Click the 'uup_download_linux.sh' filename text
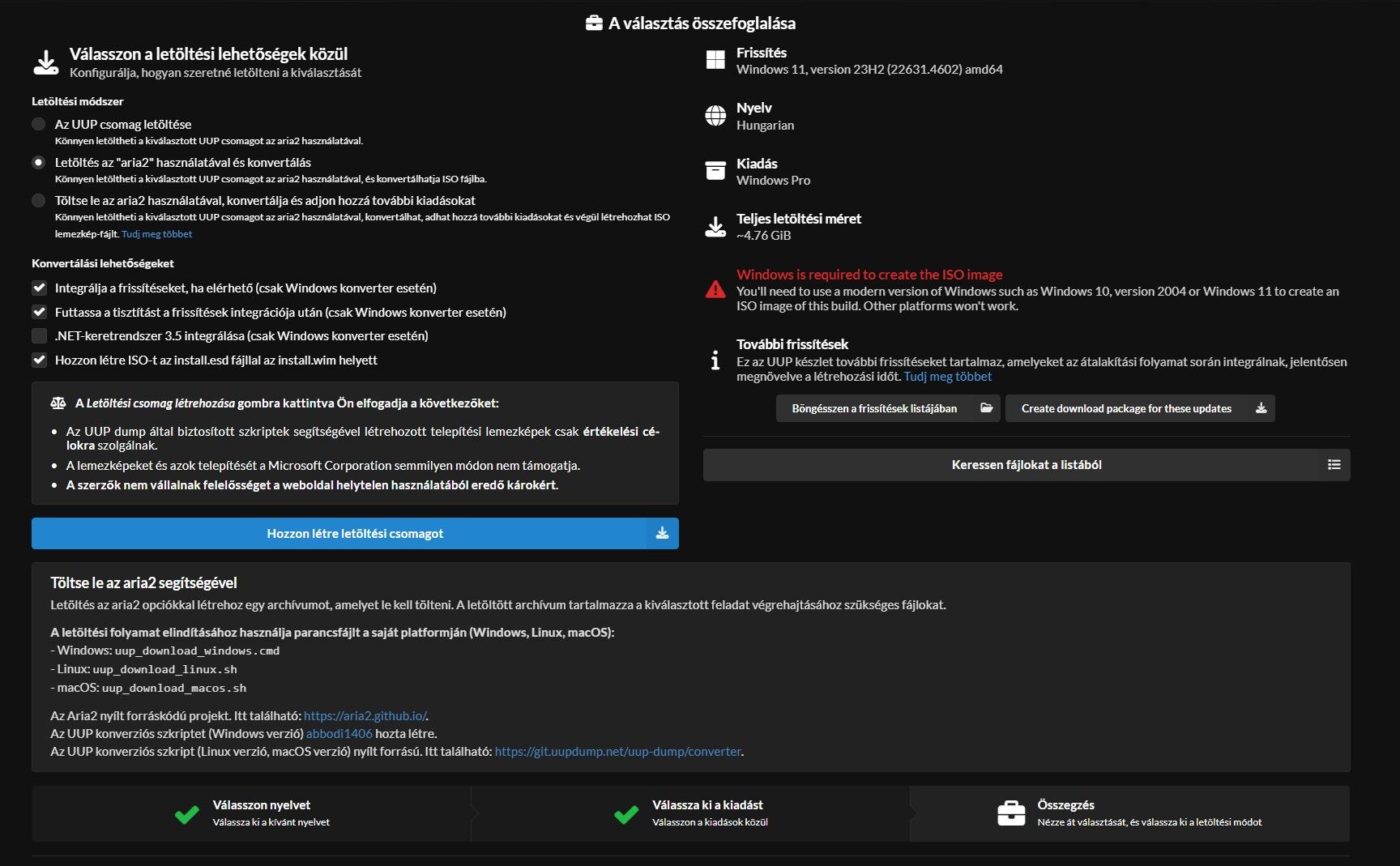 point(164,669)
